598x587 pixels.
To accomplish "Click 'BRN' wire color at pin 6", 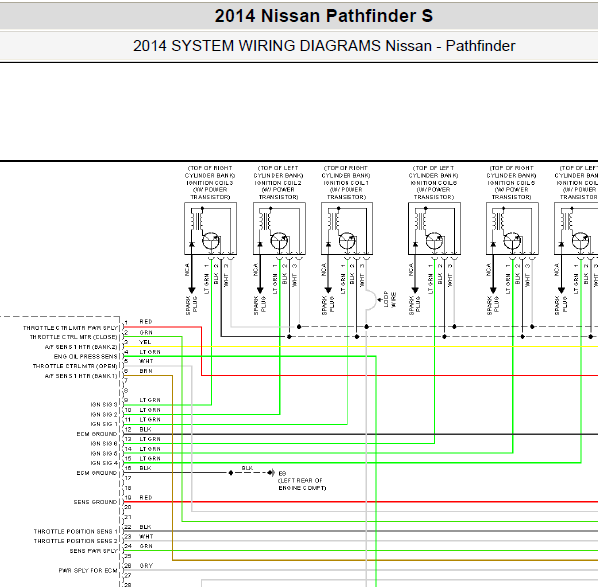I will [x=146, y=371].
